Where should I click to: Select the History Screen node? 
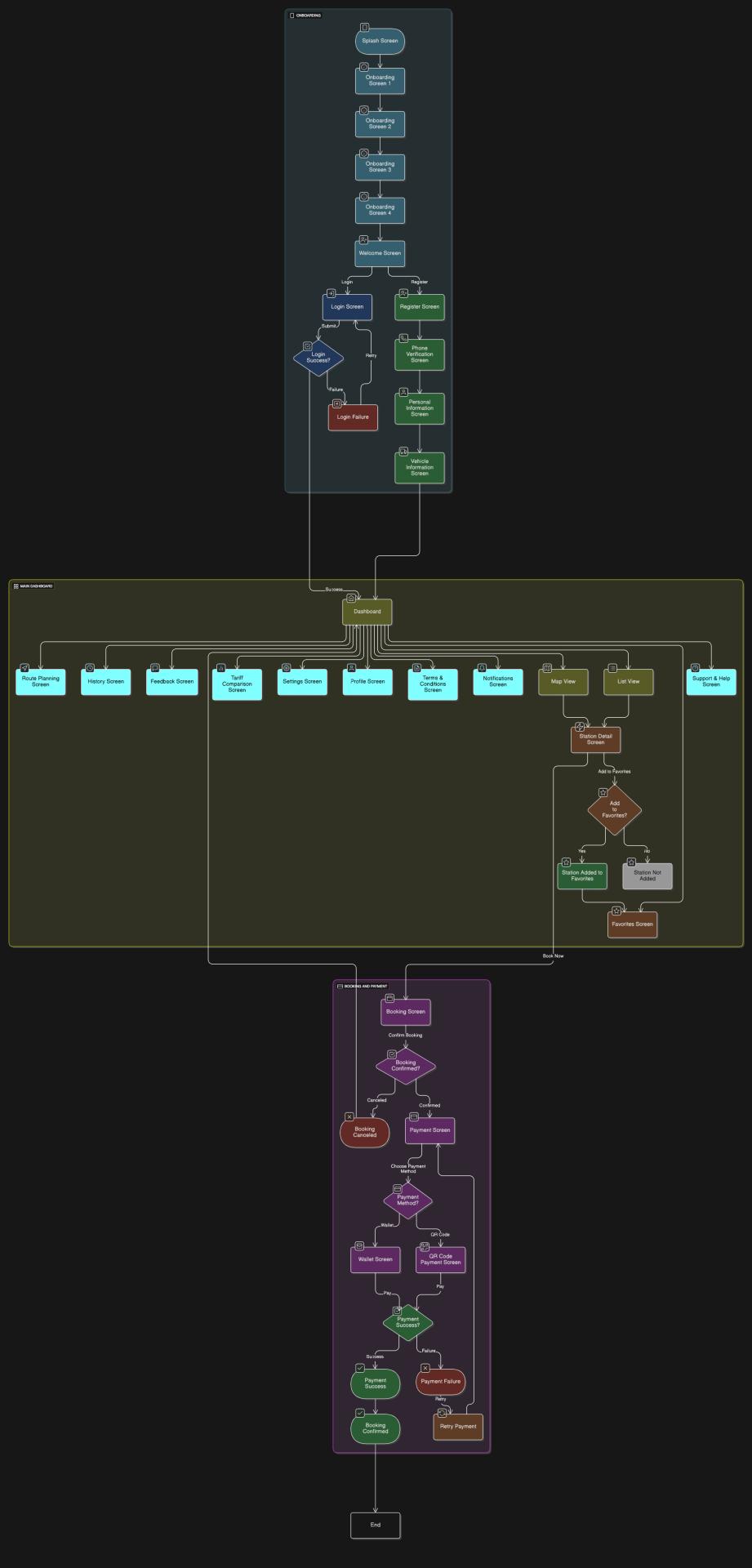[106, 682]
